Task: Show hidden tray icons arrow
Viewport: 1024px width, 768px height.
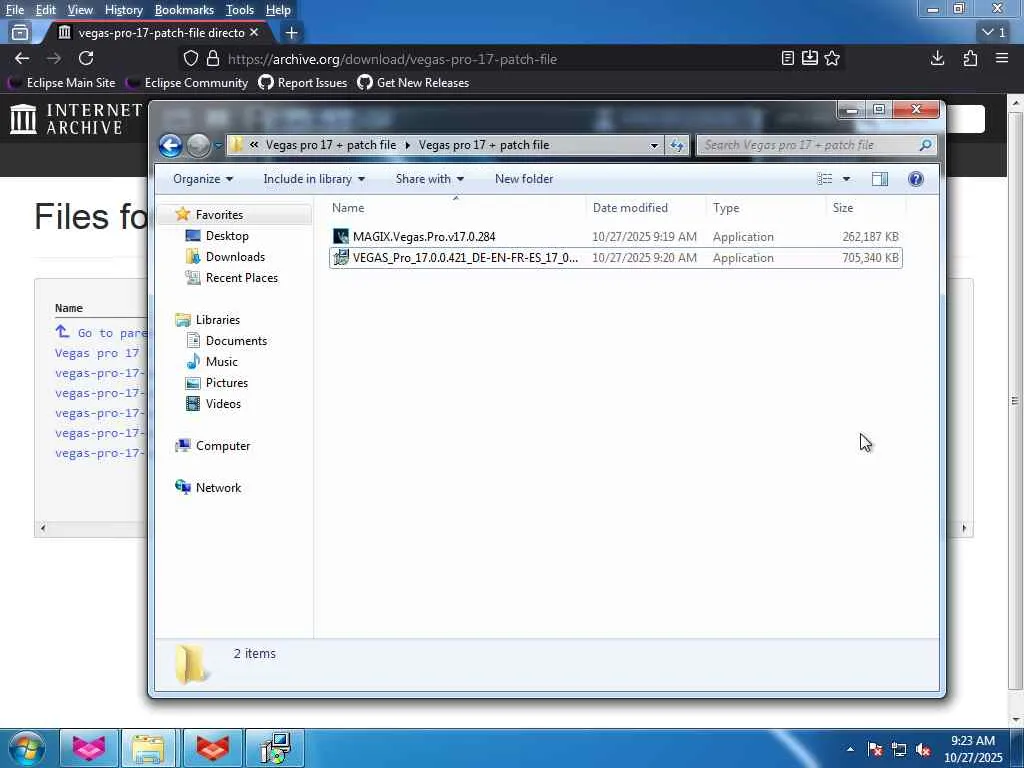Action: 850,749
